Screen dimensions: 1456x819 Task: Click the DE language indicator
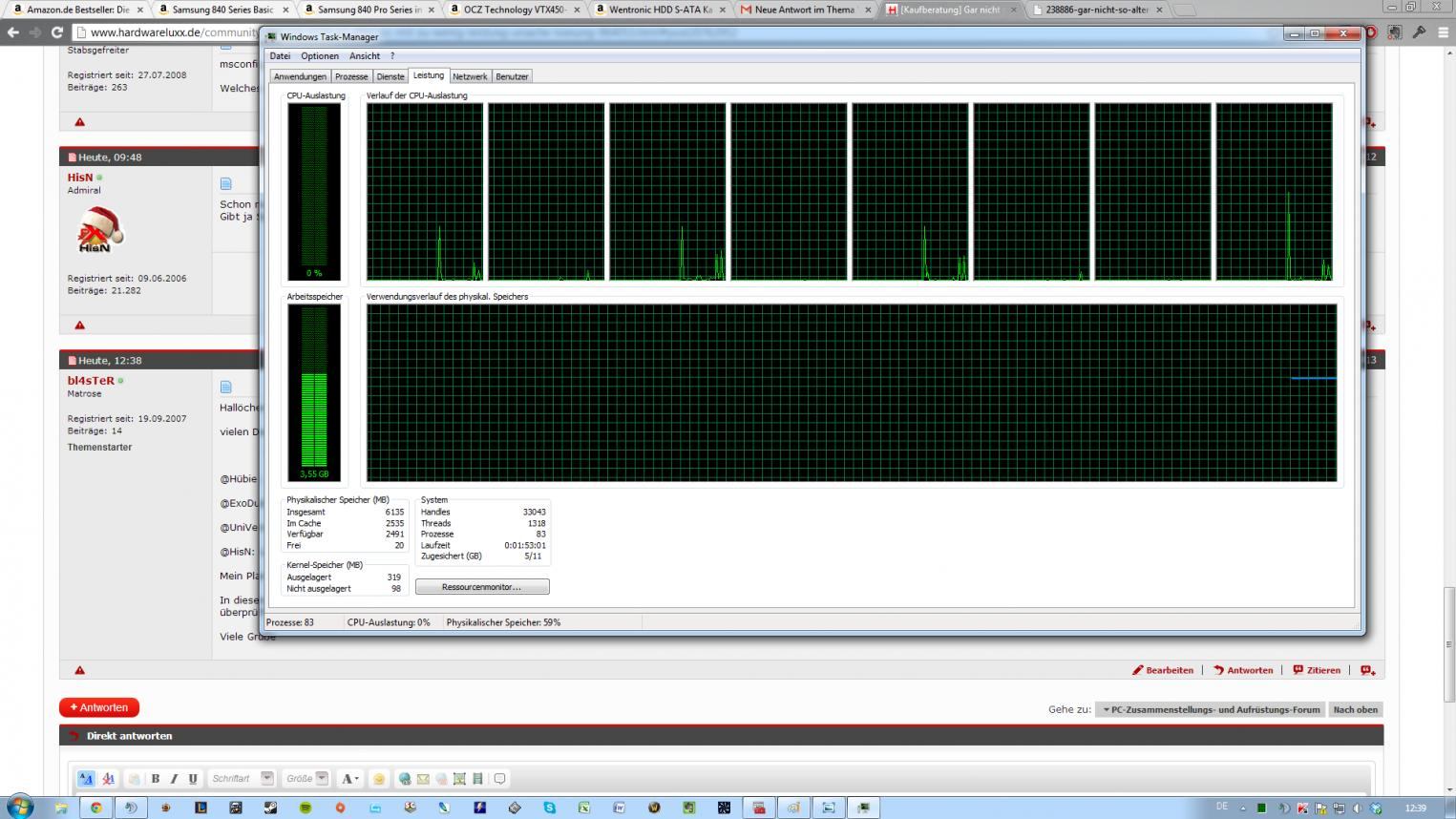(1221, 807)
